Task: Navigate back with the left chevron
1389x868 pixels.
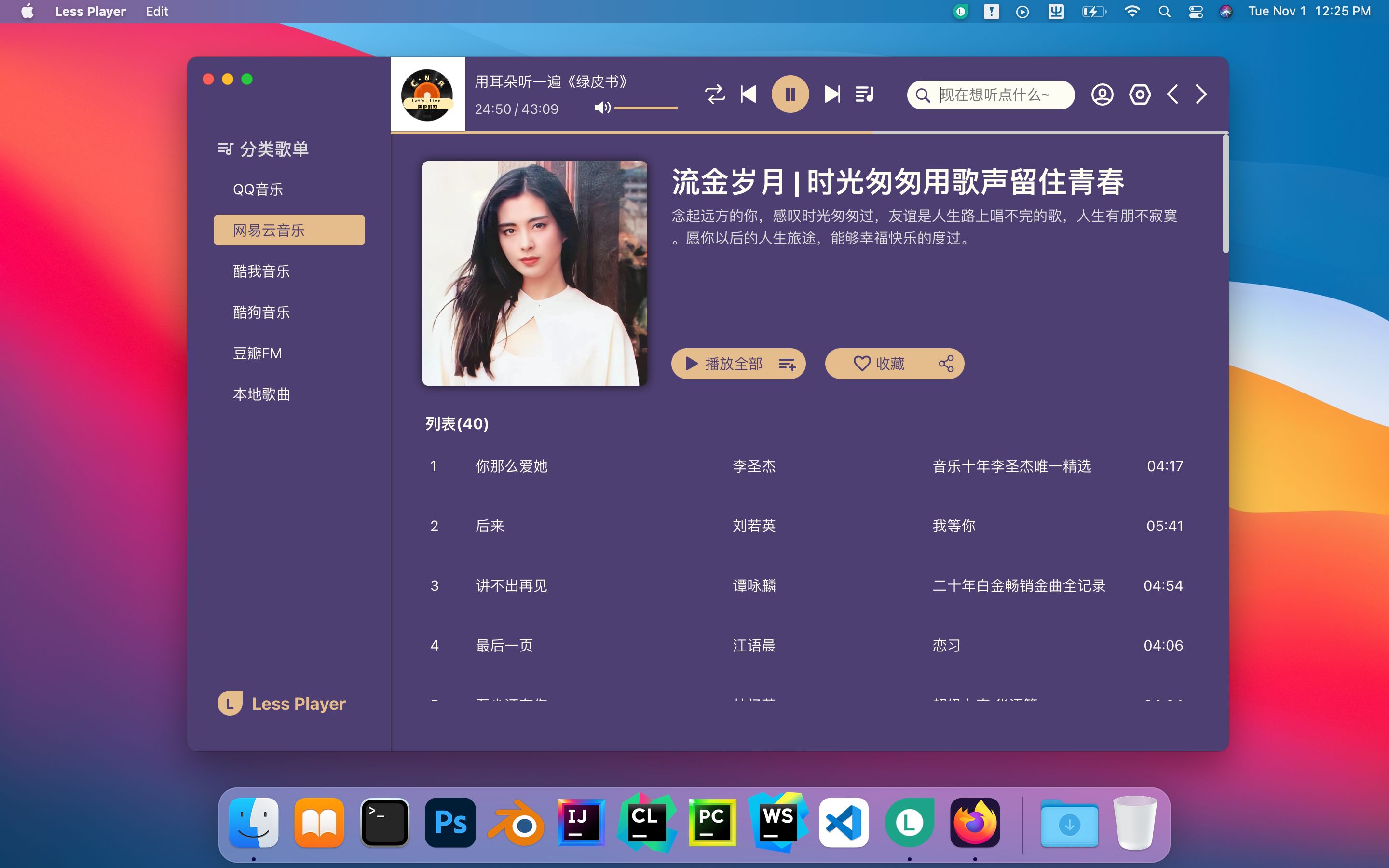Action: (x=1172, y=94)
